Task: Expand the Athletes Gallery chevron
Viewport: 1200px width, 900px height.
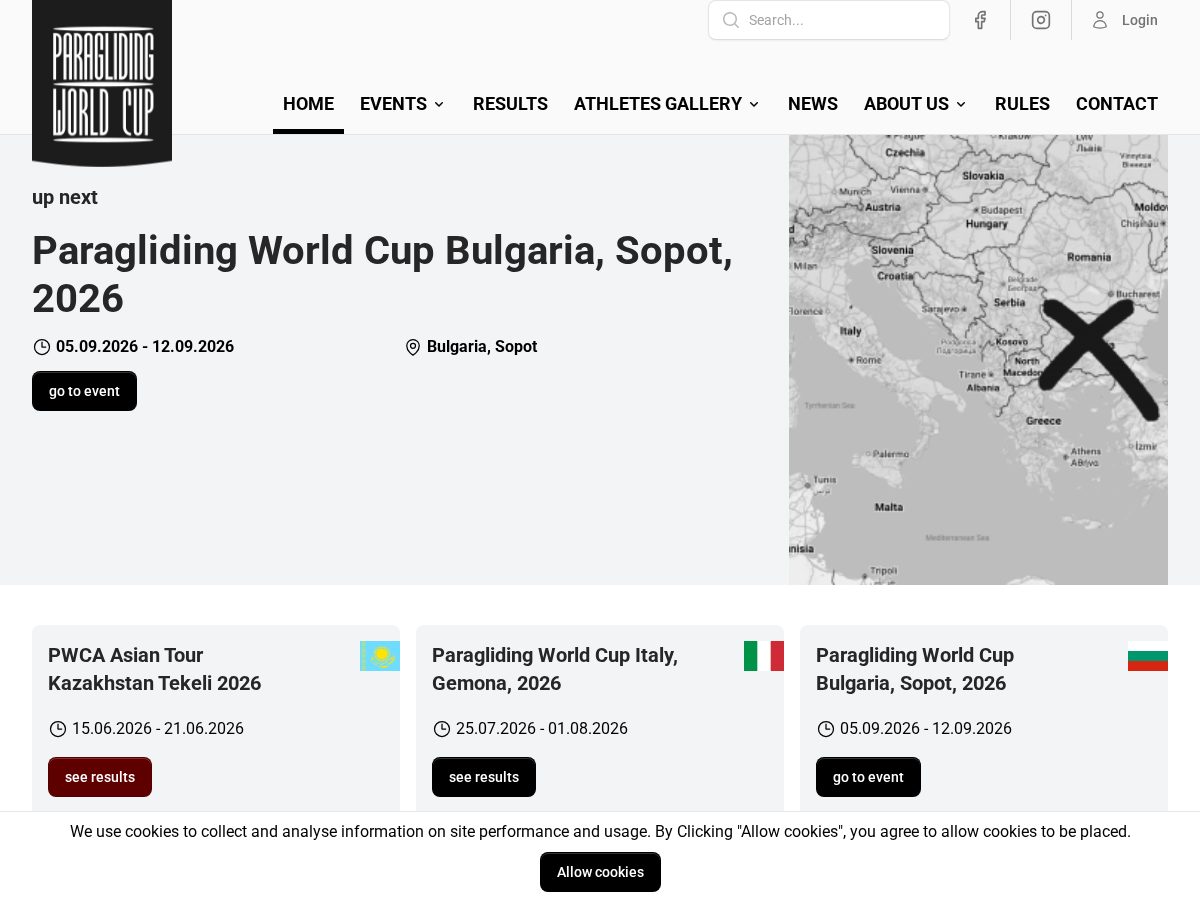Action: pyautogui.click(x=754, y=104)
